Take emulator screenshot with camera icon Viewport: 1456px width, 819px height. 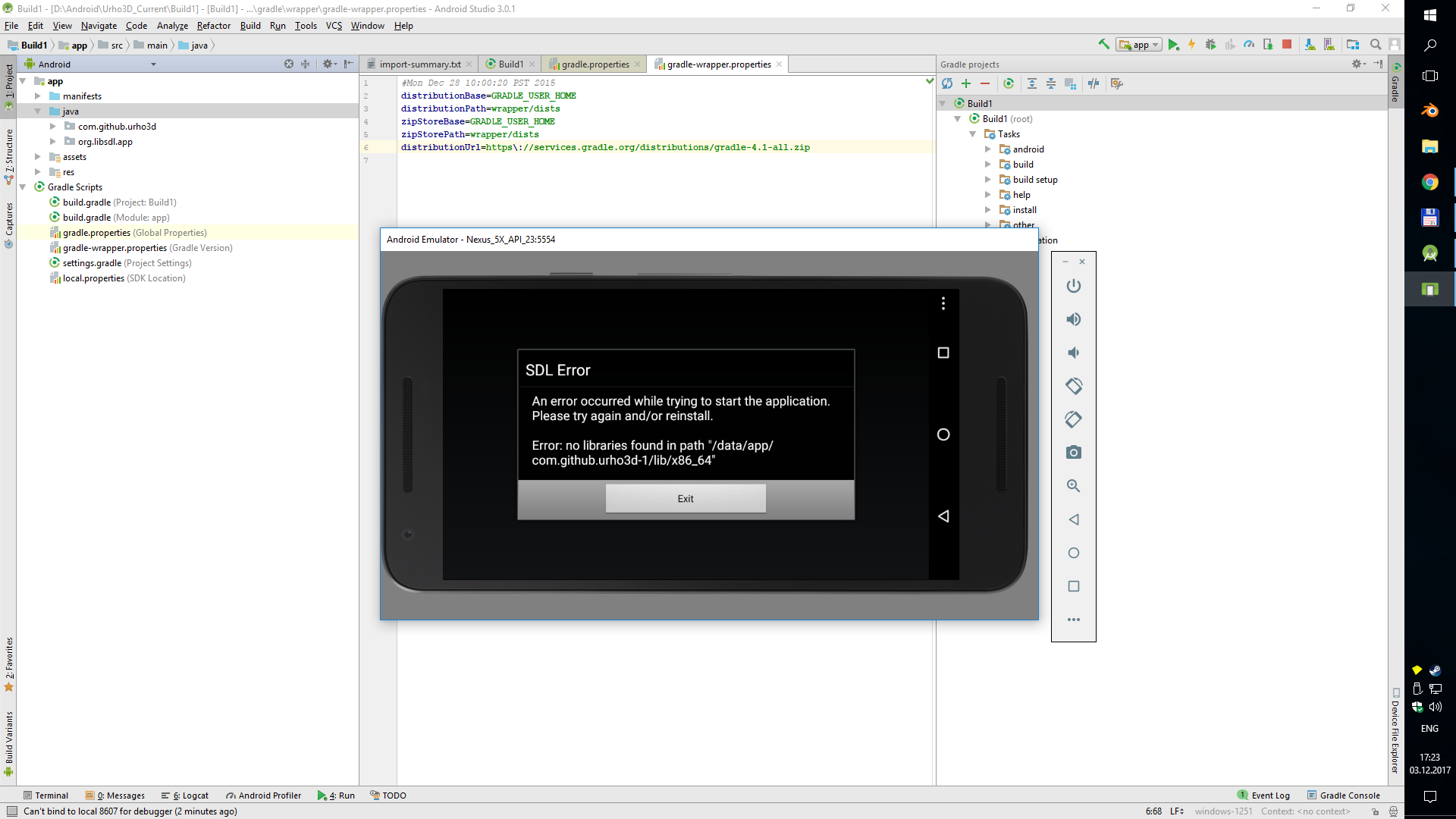(x=1074, y=453)
